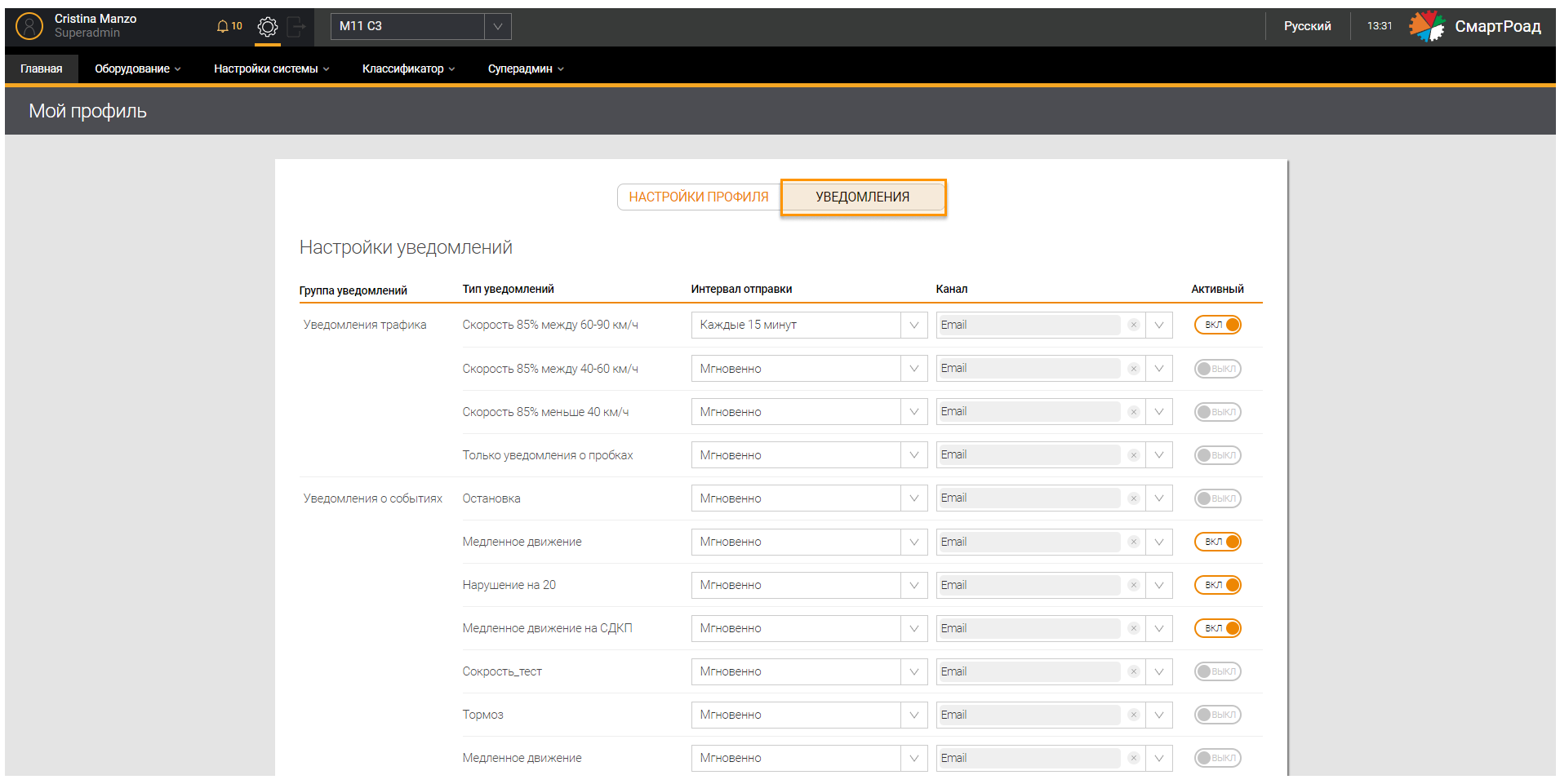Clear Email channel for Только уведомления о пробках
1560x784 pixels.
(1133, 455)
